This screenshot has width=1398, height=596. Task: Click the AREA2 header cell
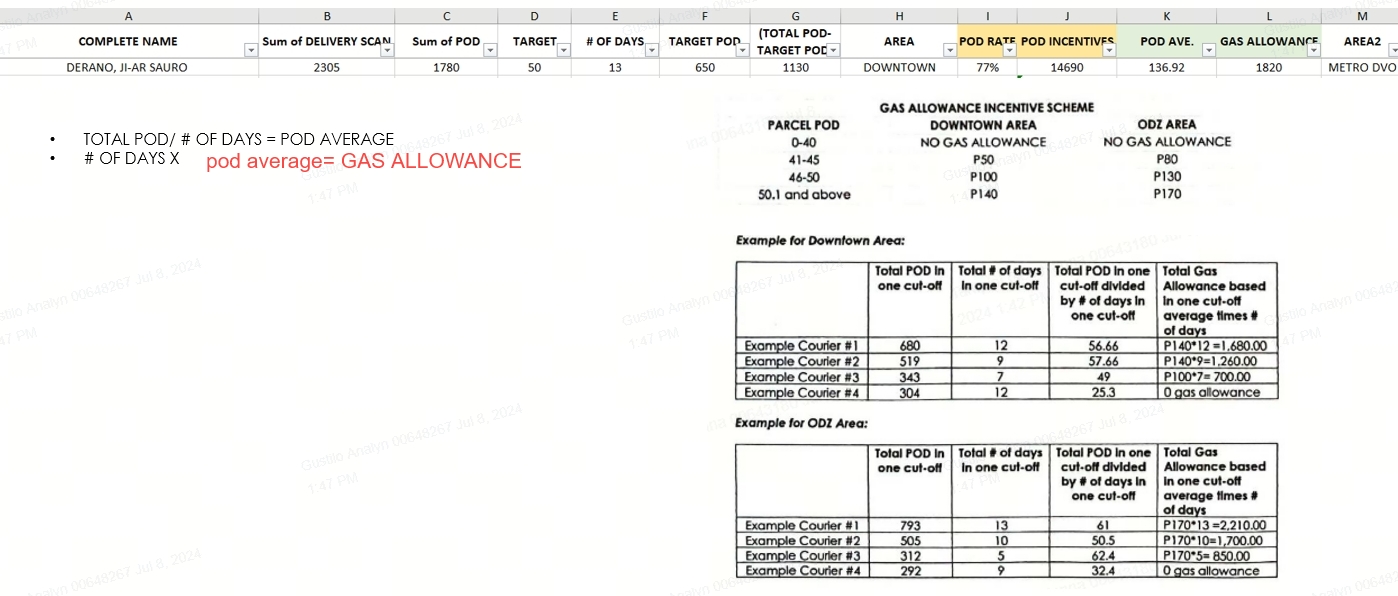click(1360, 41)
